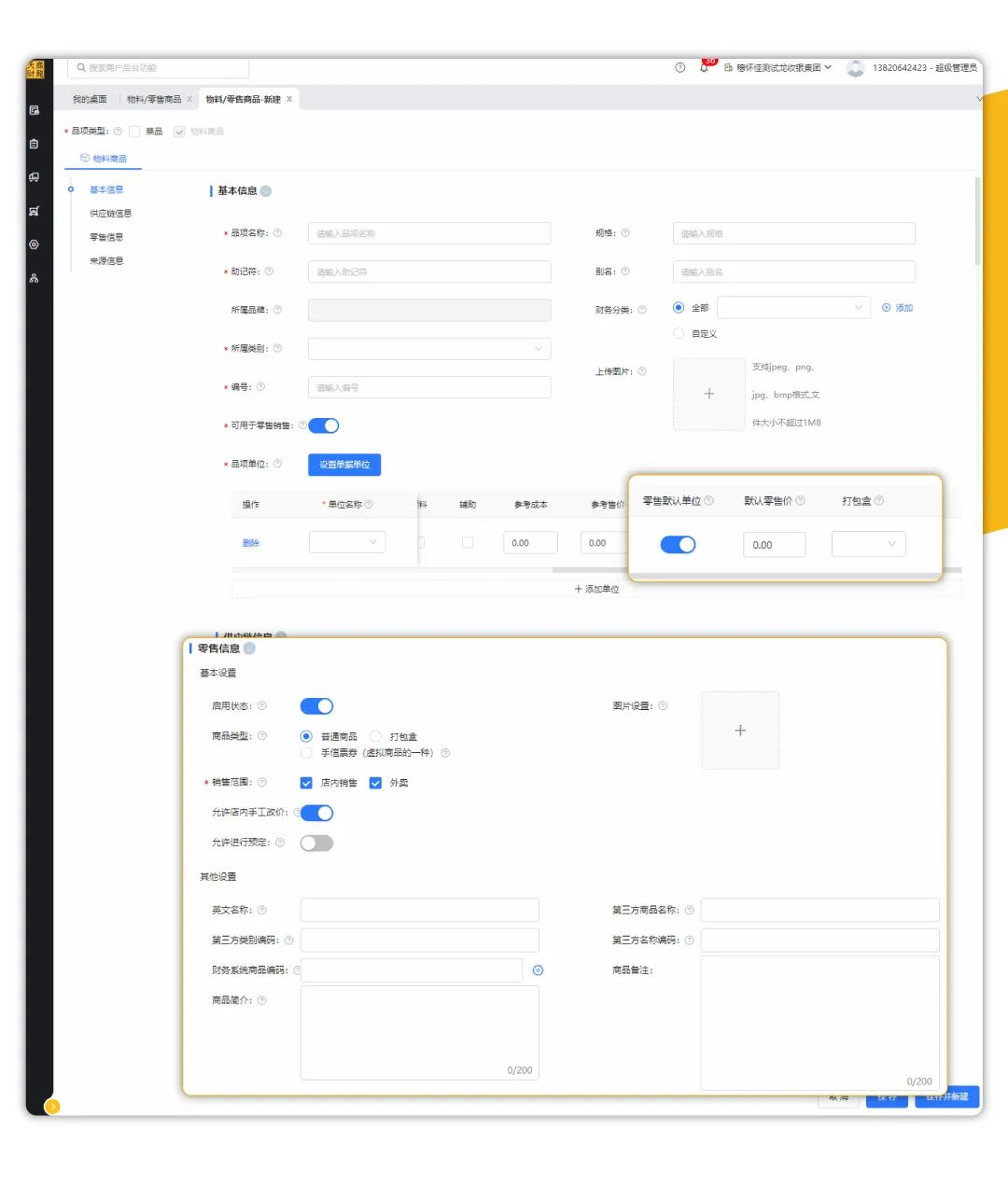Expand sidebar with yellow arrow button at bottom
The height and width of the screenshot is (1185, 1008).
click(52, 1106)
